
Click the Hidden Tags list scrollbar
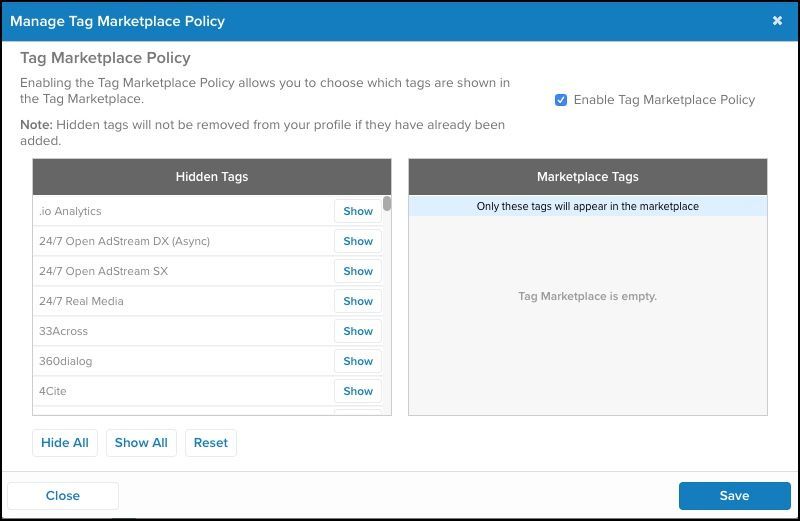pos(387,205)
